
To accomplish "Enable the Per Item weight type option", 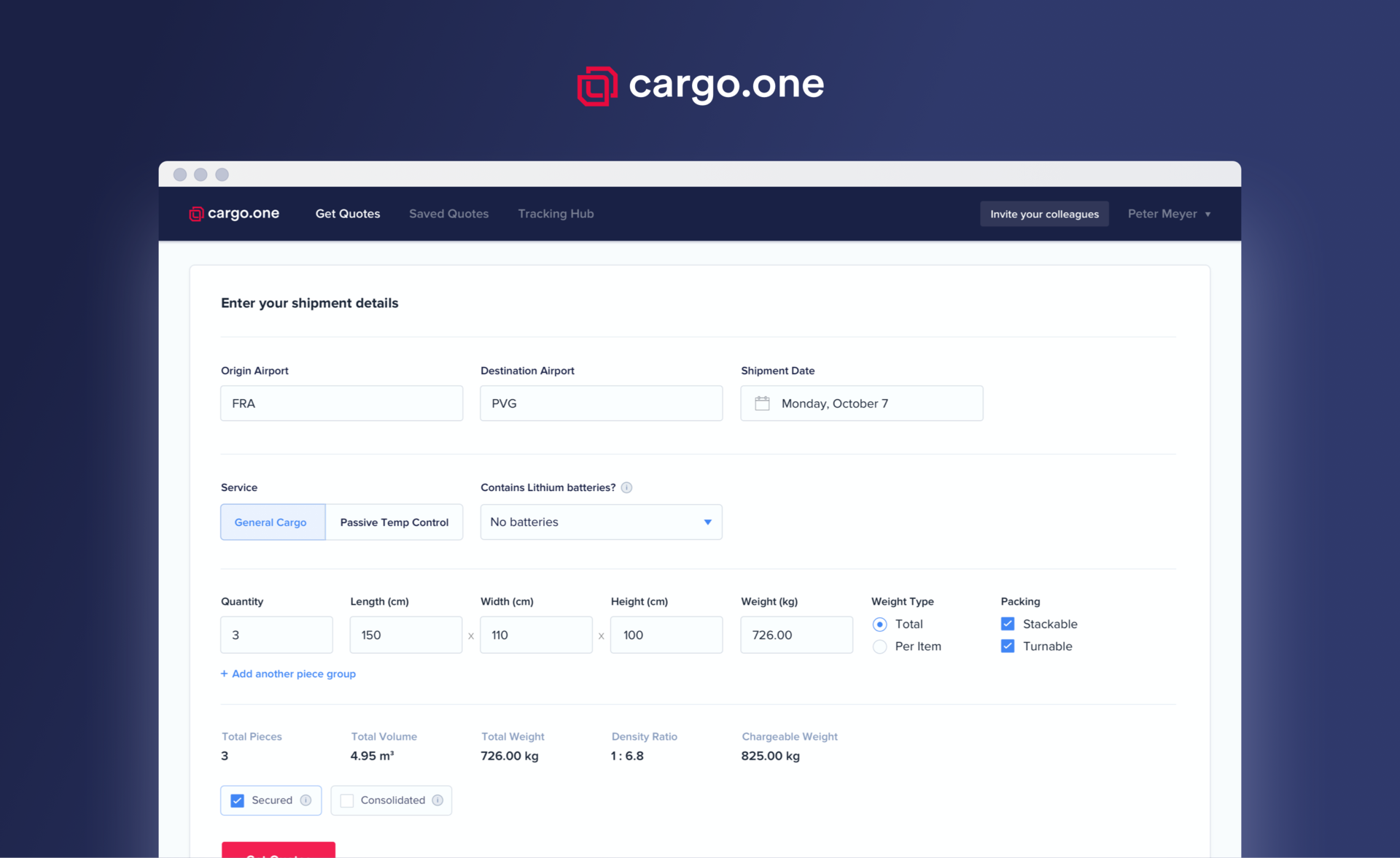I will tap(879, 646).
